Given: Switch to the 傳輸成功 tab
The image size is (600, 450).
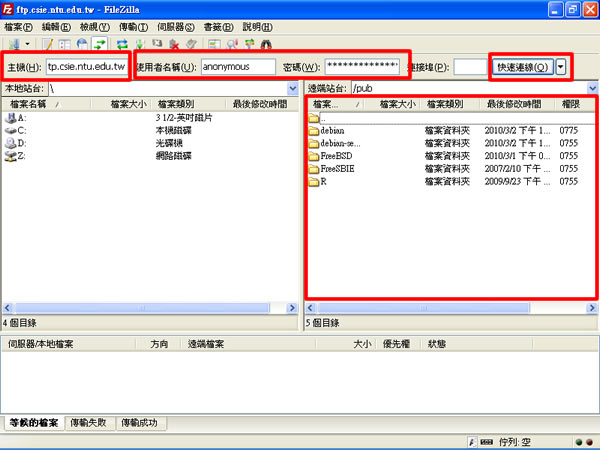Looking at the screenshot, I should (140, 423).
